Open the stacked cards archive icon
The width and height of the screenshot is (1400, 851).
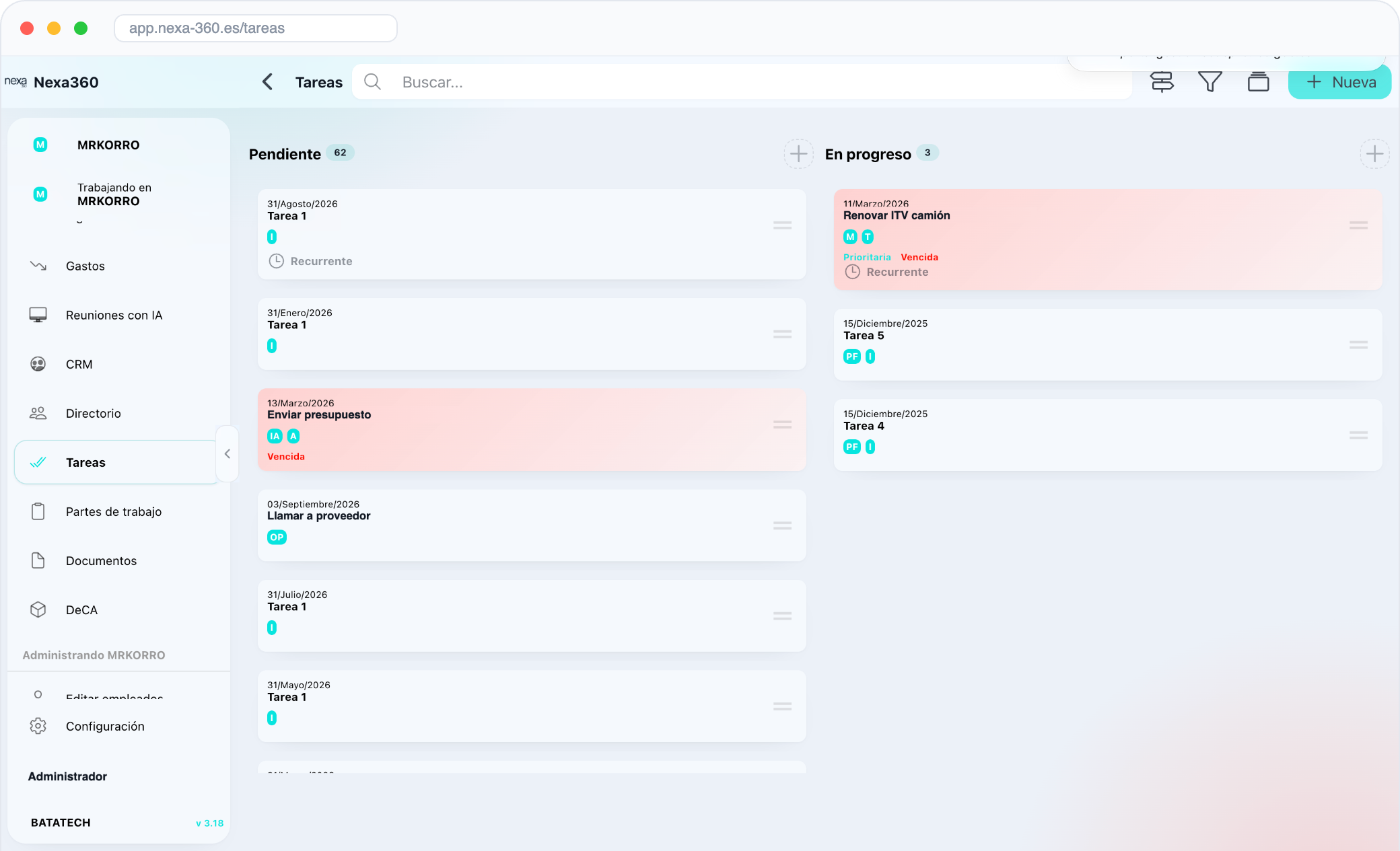(1258, 82)
